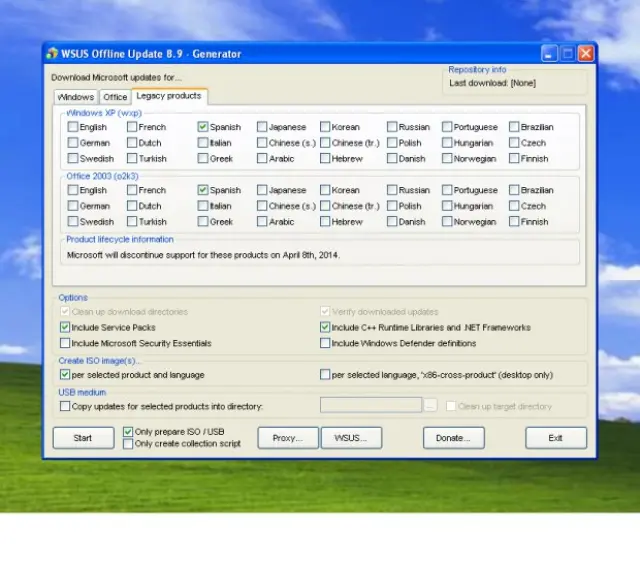This screenshot has width=640, height=561.
Task: Open the Proxy settings dialog
Action: [288, 438]
